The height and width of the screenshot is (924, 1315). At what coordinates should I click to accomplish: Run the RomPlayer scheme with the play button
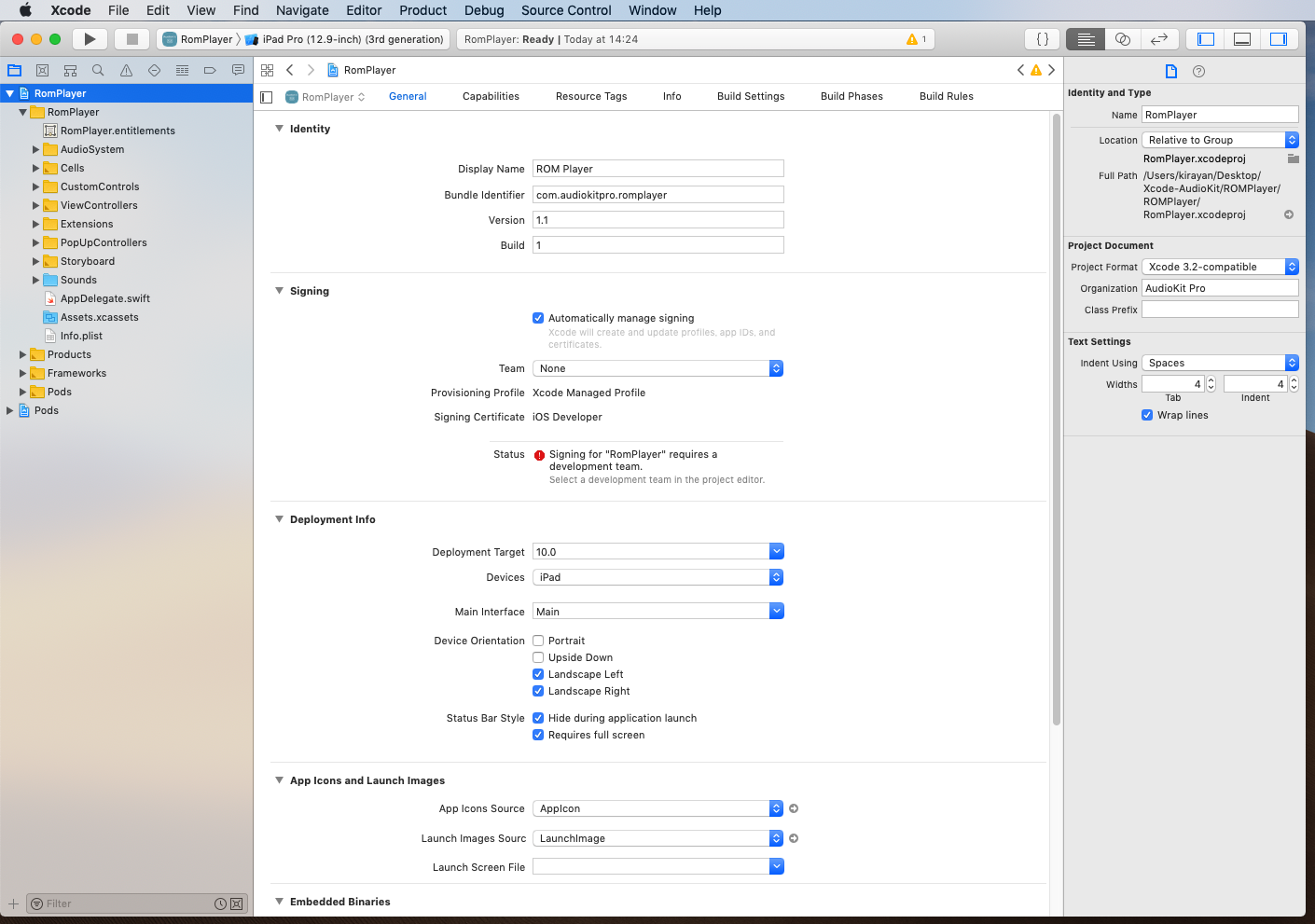90,39
